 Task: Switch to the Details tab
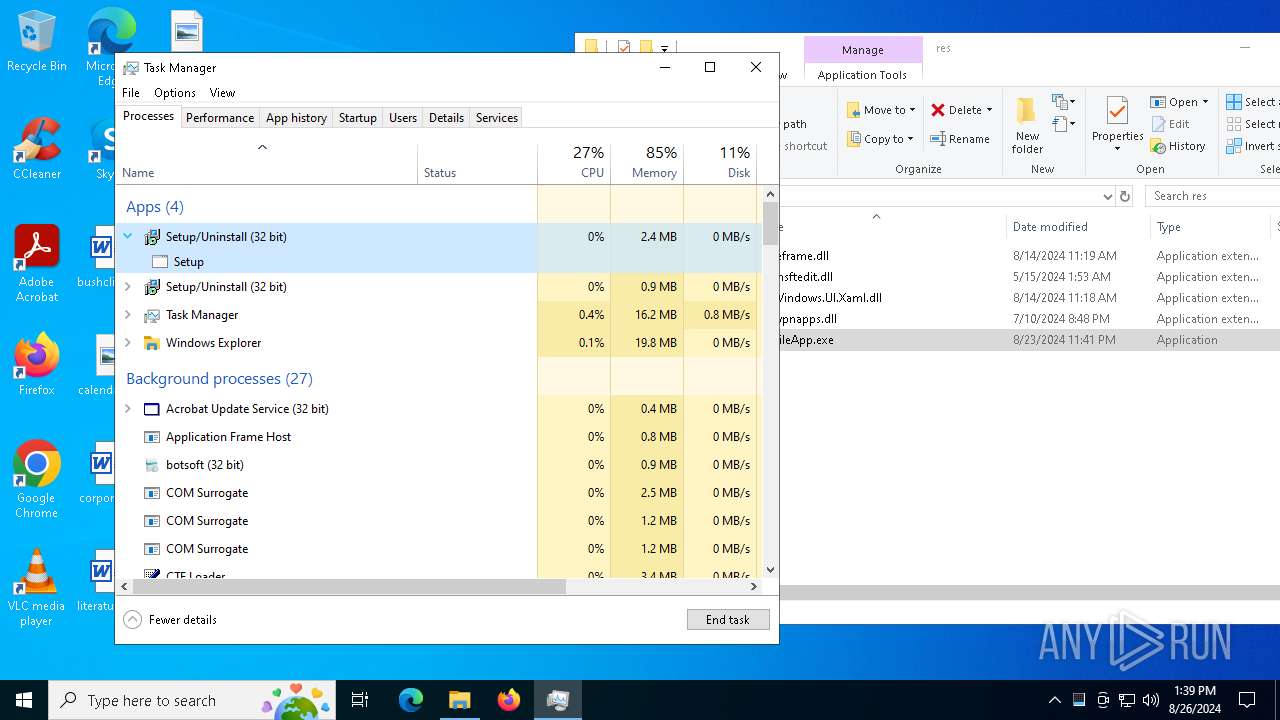446,118
